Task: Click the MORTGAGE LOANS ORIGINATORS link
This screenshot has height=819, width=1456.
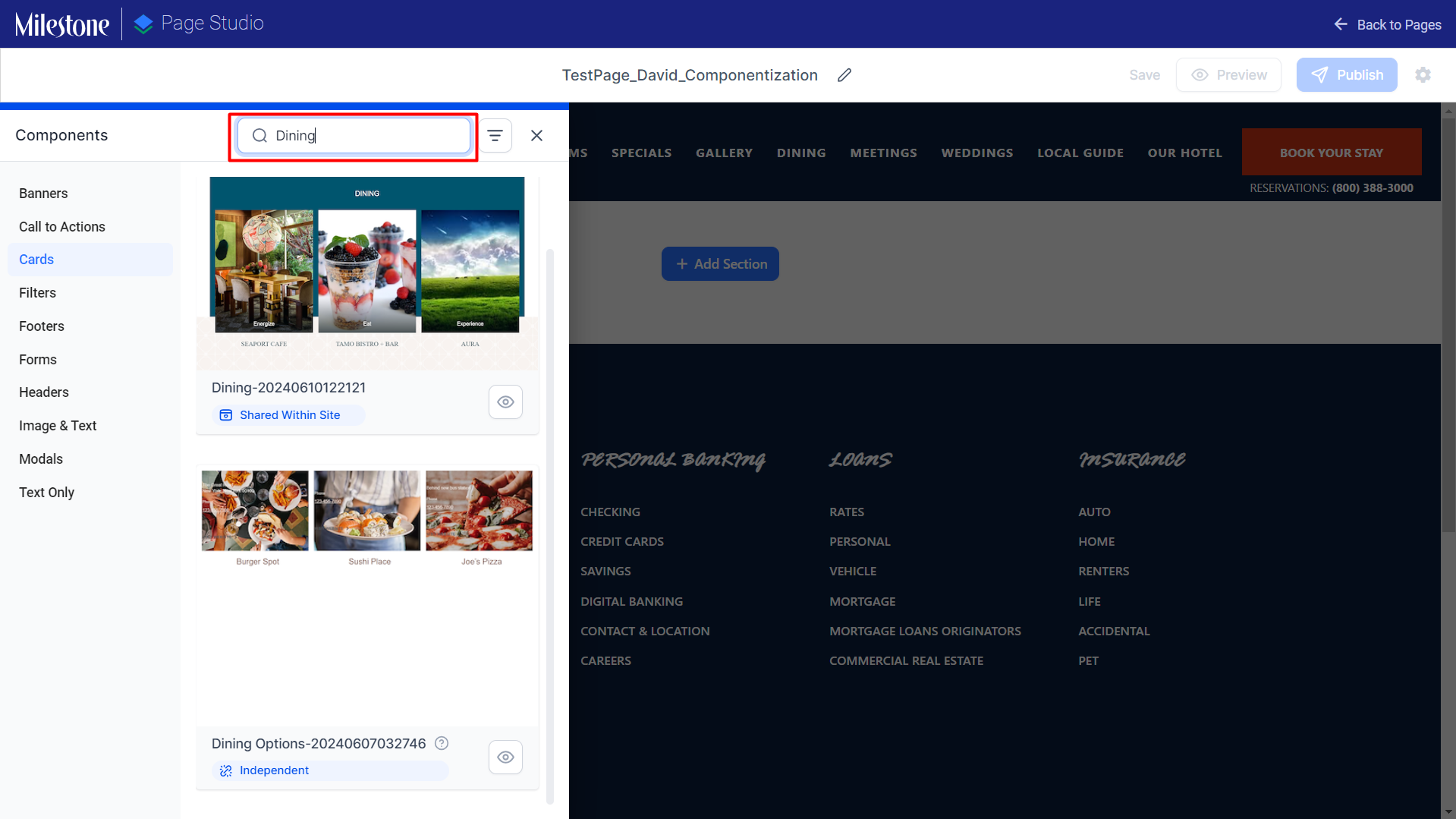Action: coord(925,631)
